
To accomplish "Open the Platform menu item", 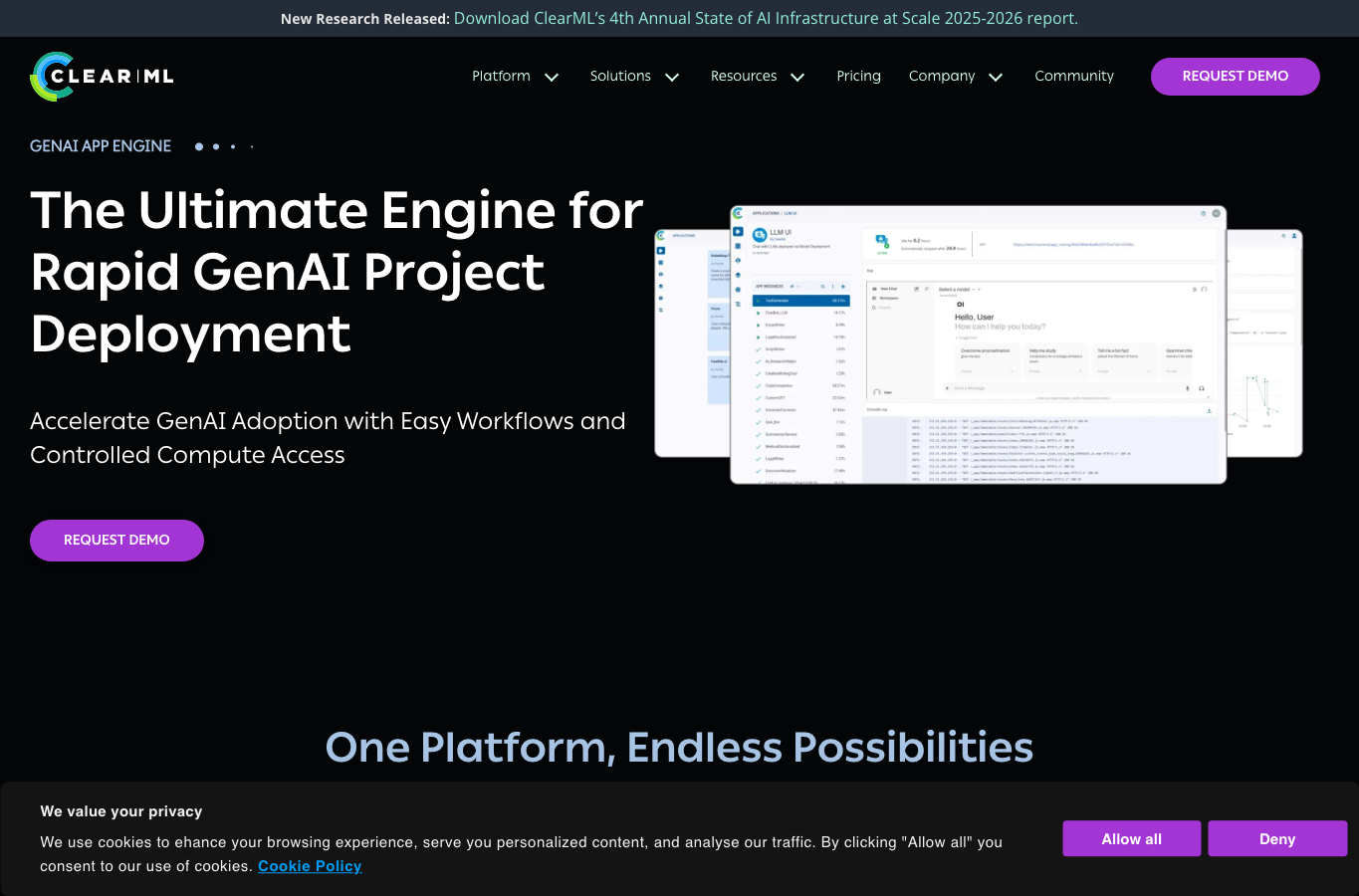I will 501,76.
